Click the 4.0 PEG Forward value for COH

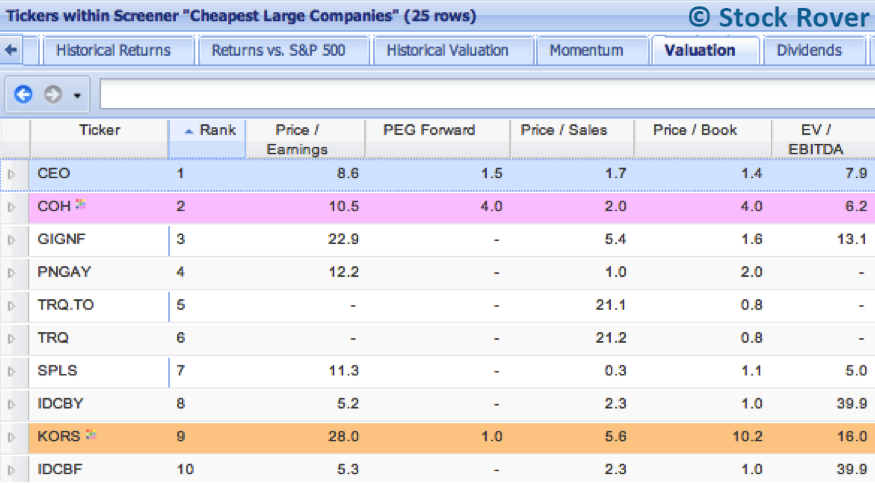[492, 207]
